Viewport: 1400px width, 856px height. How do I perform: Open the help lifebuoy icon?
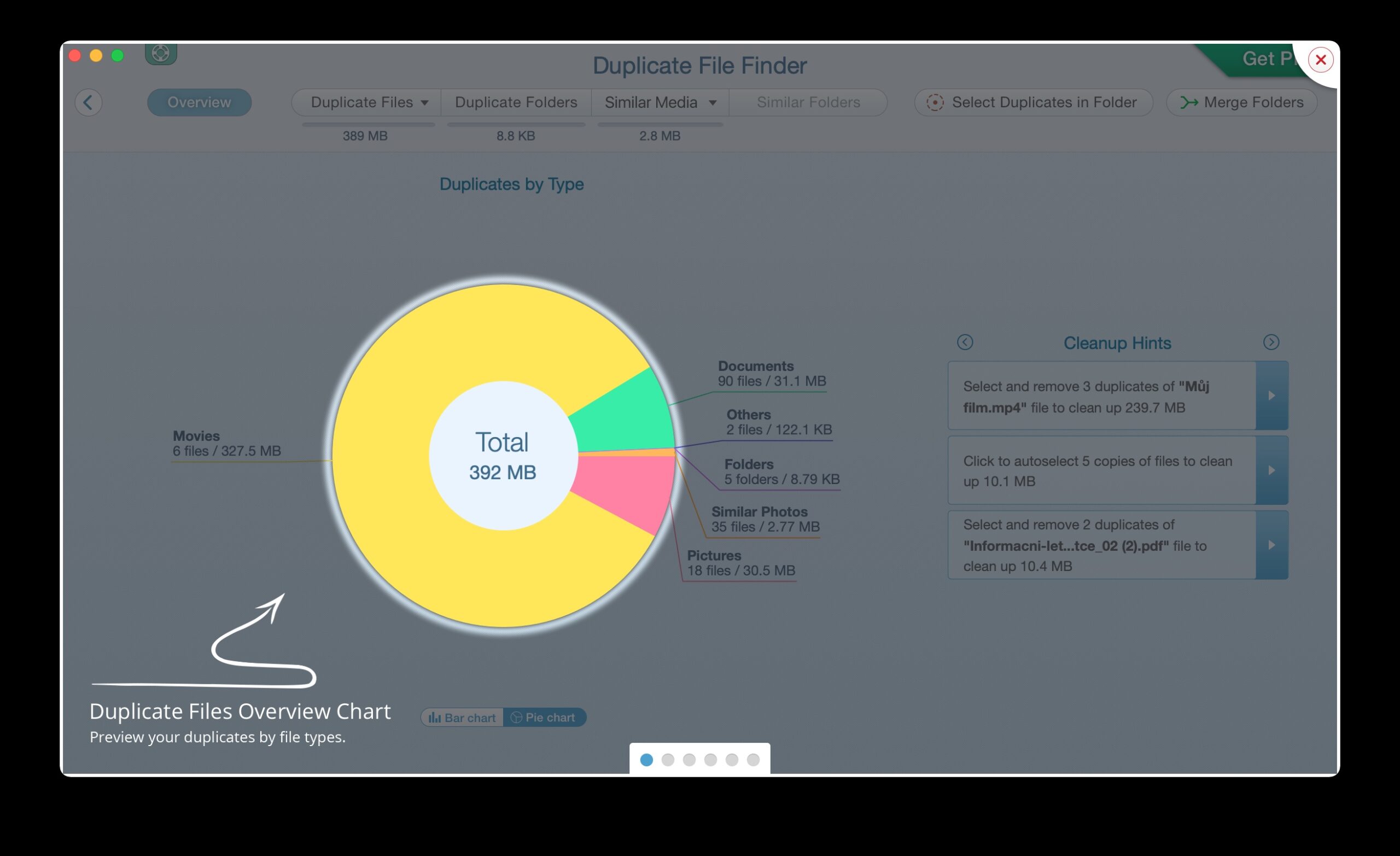point(161,54)
